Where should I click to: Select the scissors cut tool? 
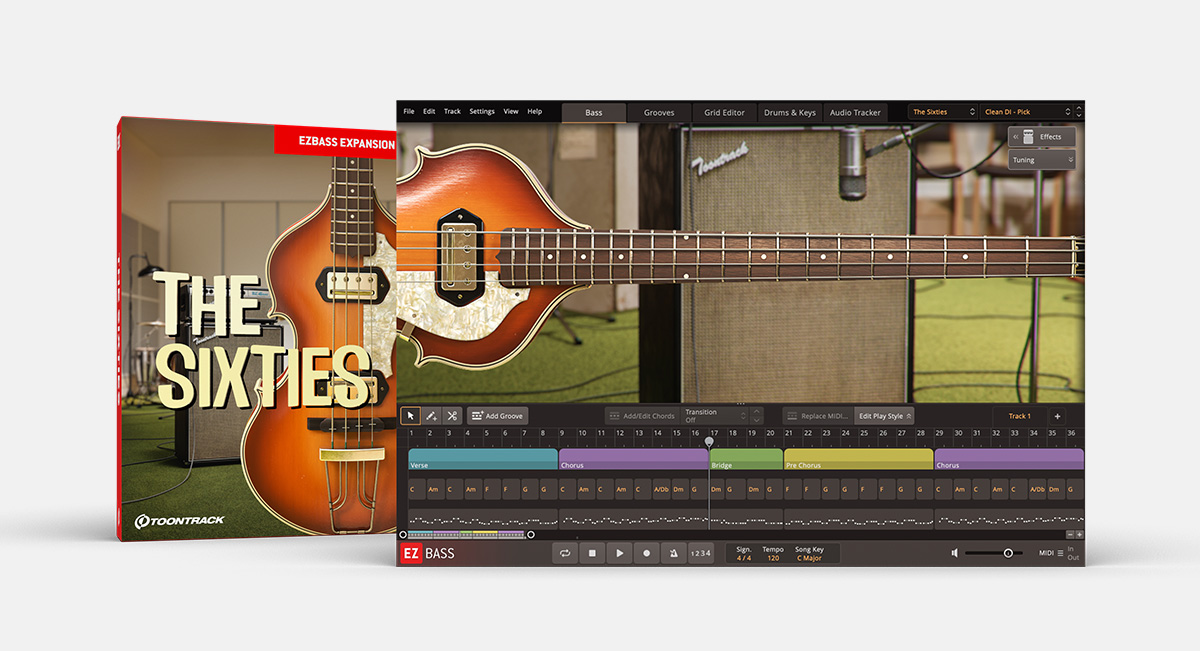click(452, 416)
